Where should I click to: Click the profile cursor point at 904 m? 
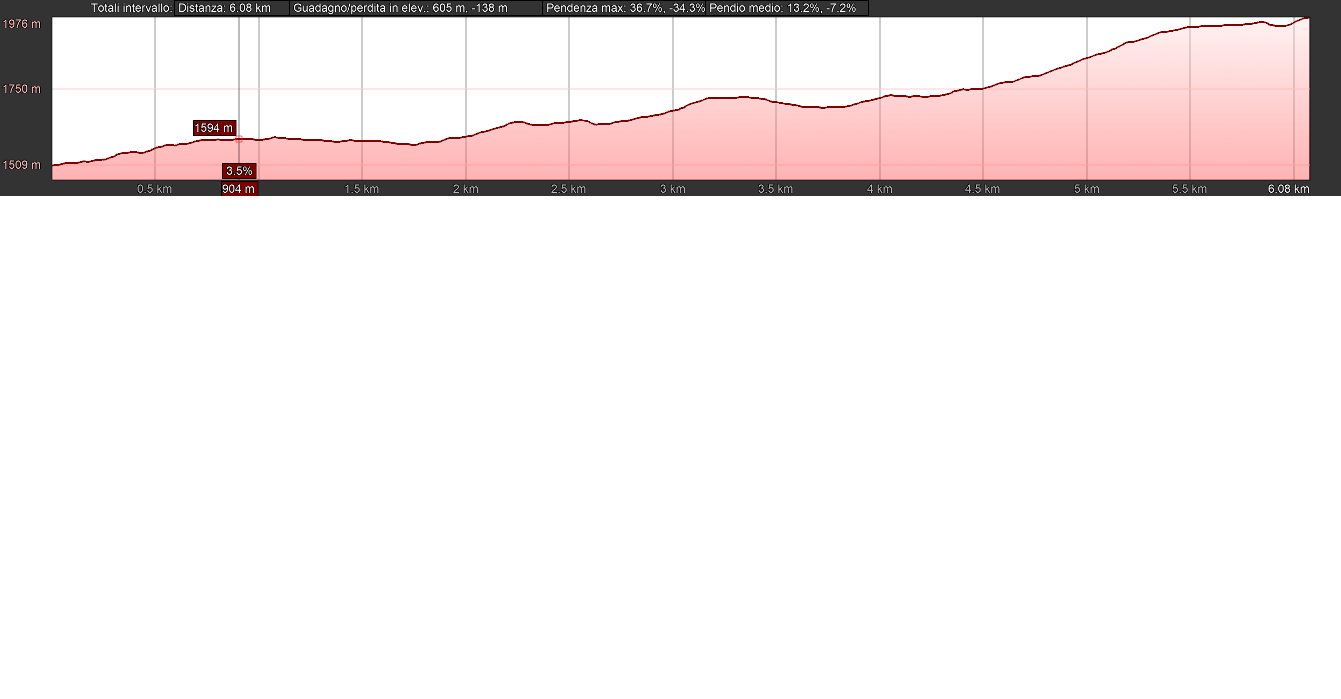[239, 139]
